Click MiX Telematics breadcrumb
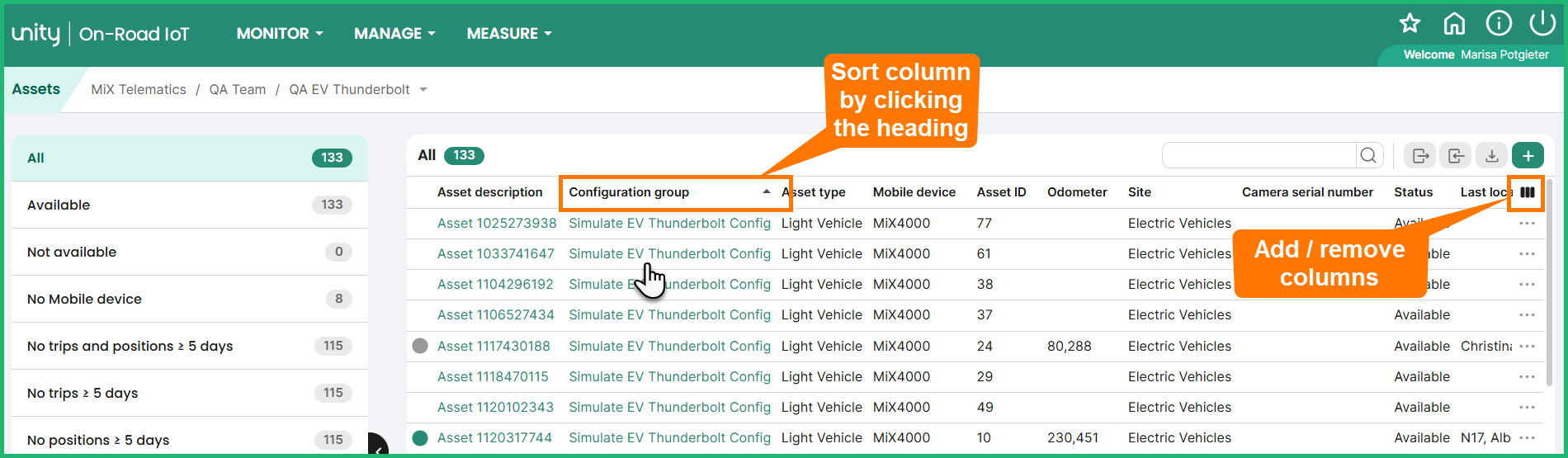This screenshot has height=458, width=1568. pyautogui.click(x=139, y=90)
